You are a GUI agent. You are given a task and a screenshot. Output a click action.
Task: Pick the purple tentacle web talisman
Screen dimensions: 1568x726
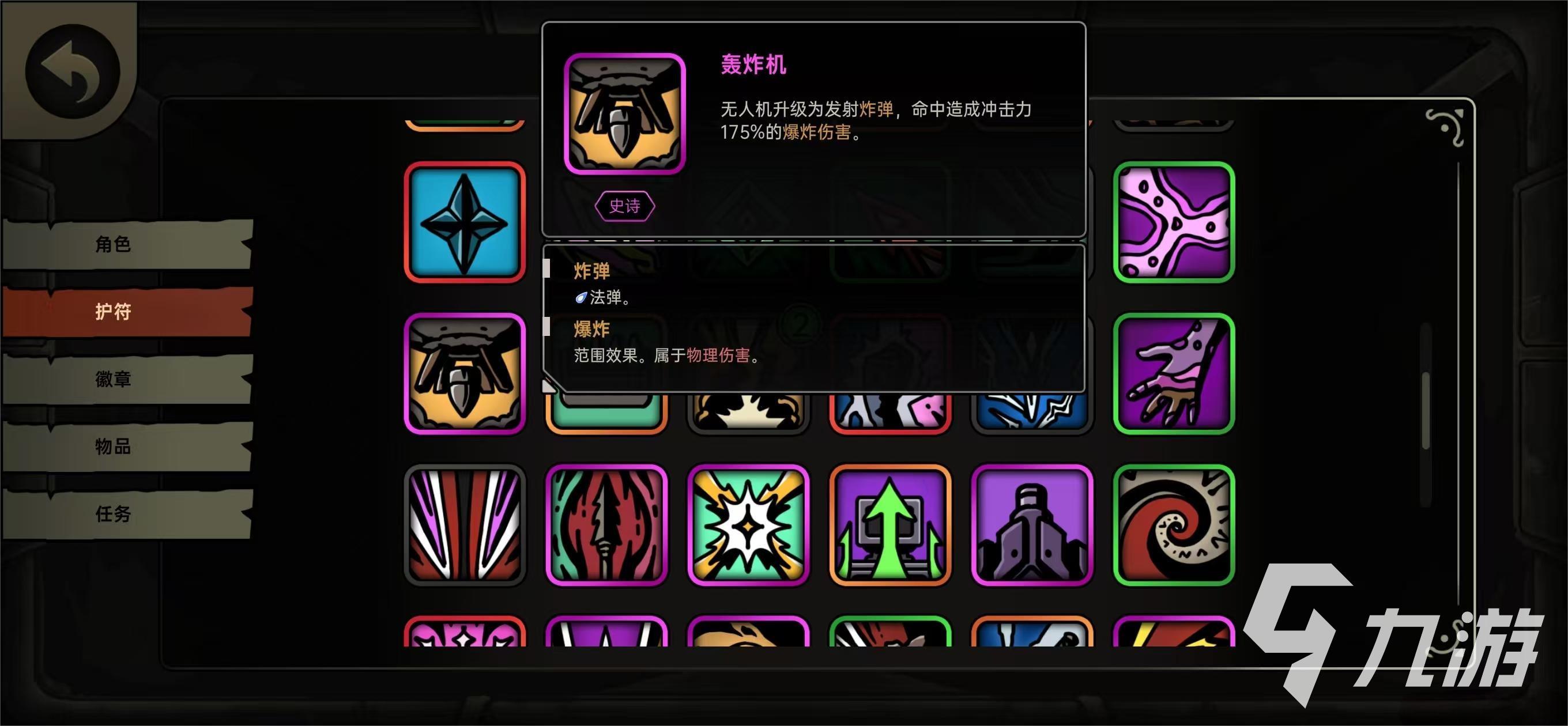click(1174, 222)
